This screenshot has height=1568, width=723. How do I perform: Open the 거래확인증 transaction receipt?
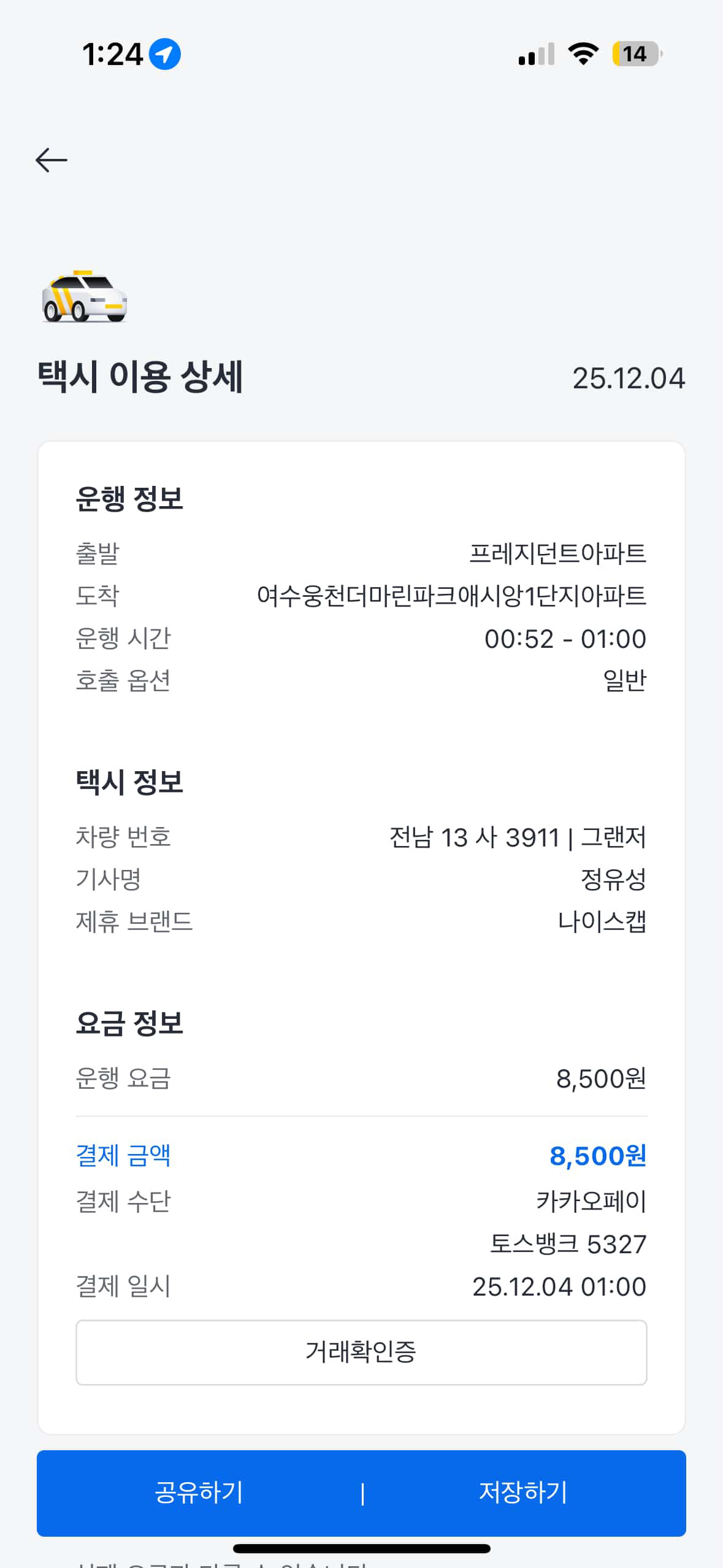click(x=361, y=1352)
